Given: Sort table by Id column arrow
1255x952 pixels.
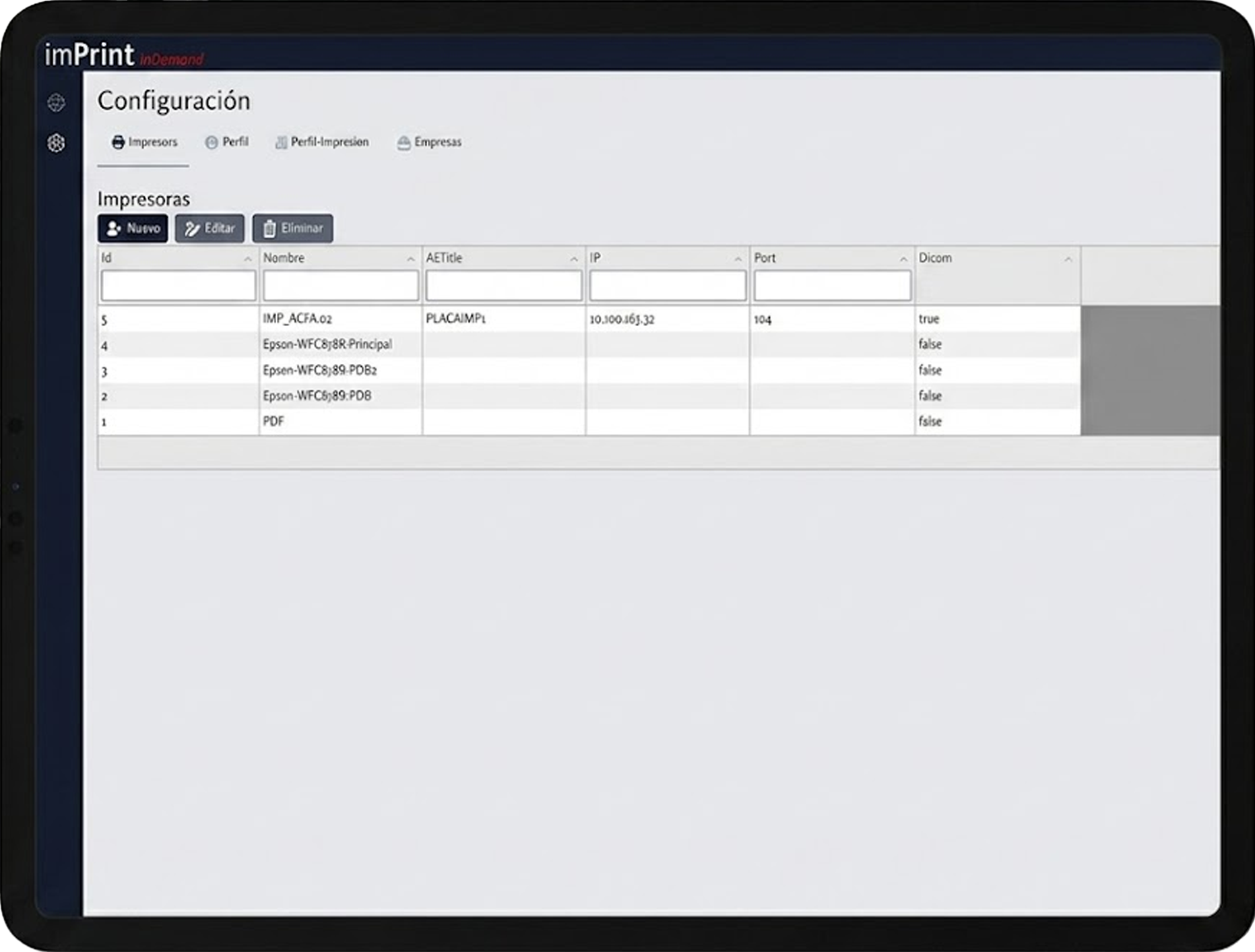Looking at the screenshot, I should point(248,259).
